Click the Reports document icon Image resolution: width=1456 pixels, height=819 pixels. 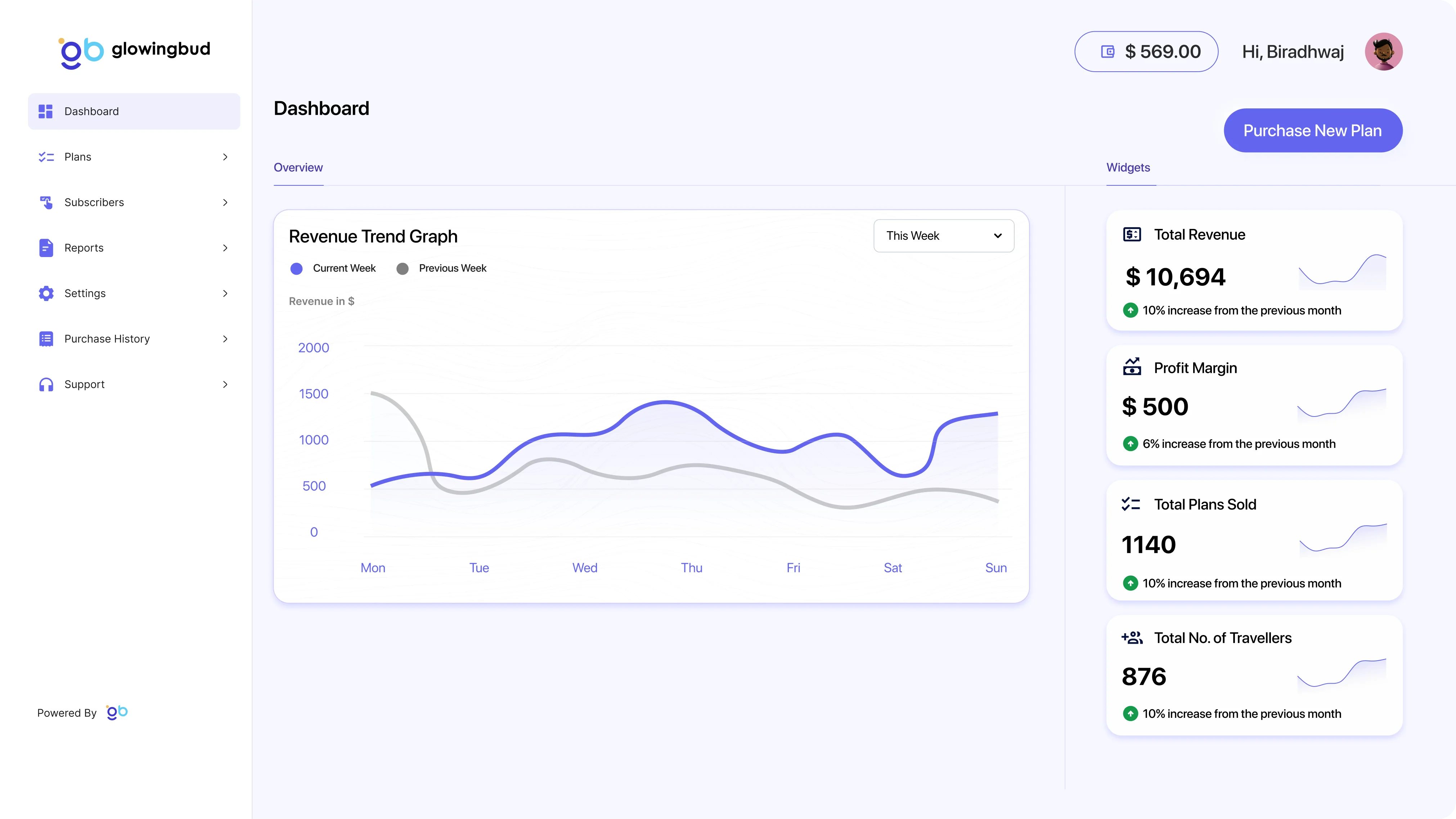pos(46,248)
